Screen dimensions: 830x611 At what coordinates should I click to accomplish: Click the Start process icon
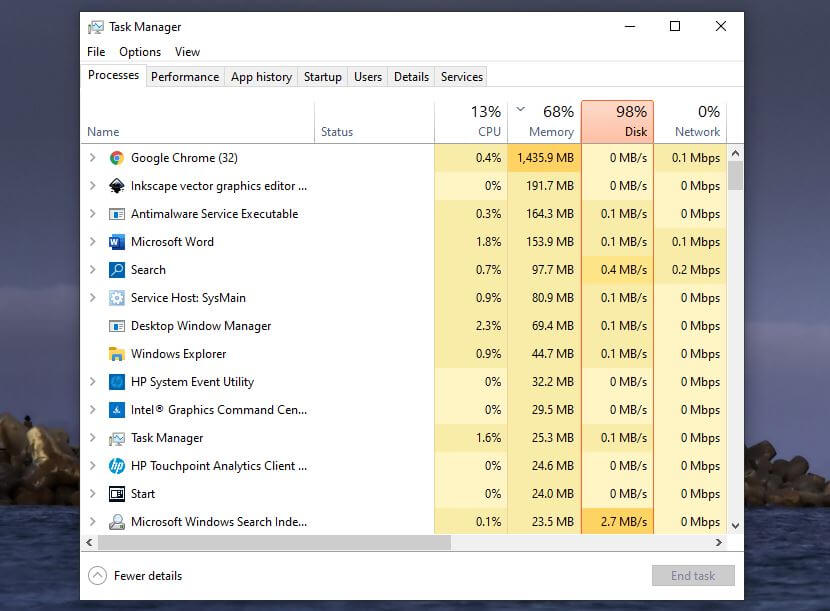116,494
